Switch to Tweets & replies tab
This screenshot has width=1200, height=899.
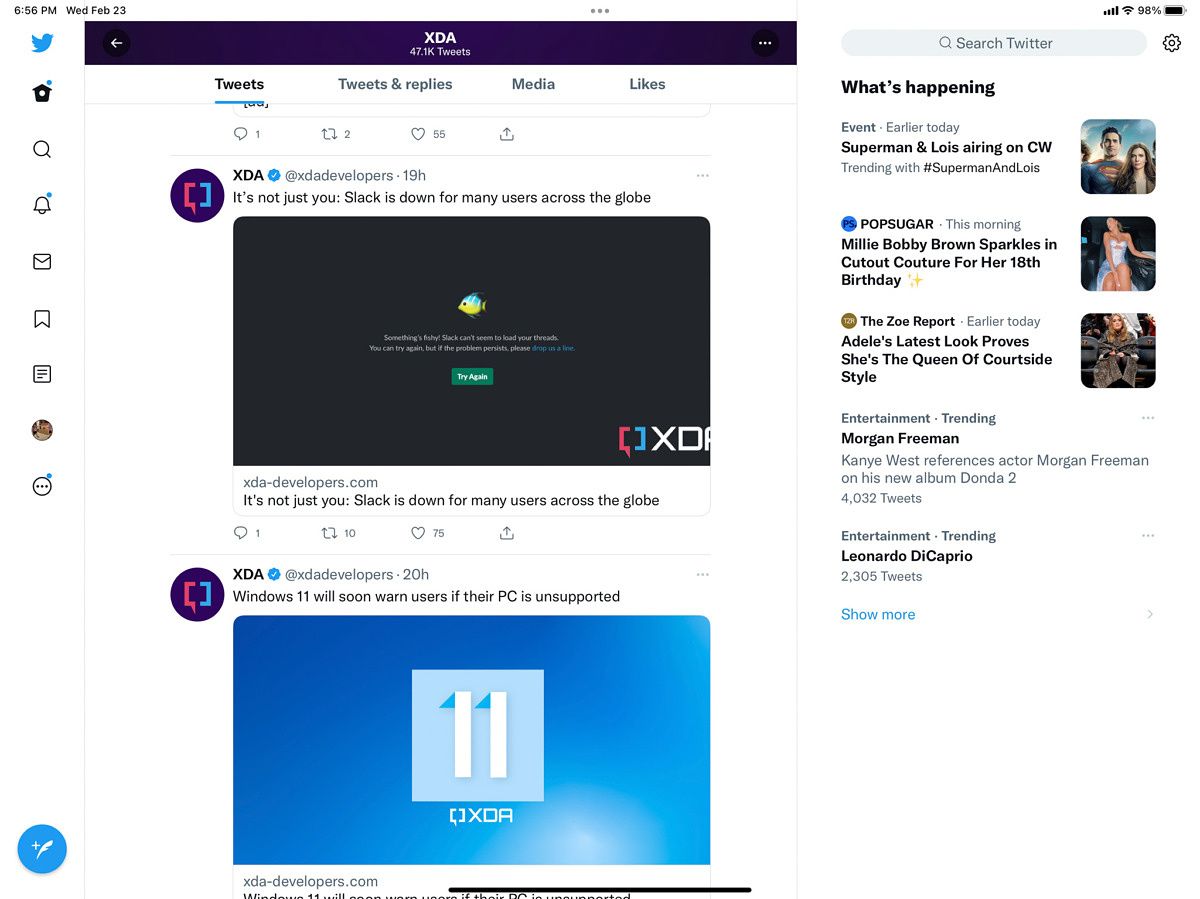point(395,84)
